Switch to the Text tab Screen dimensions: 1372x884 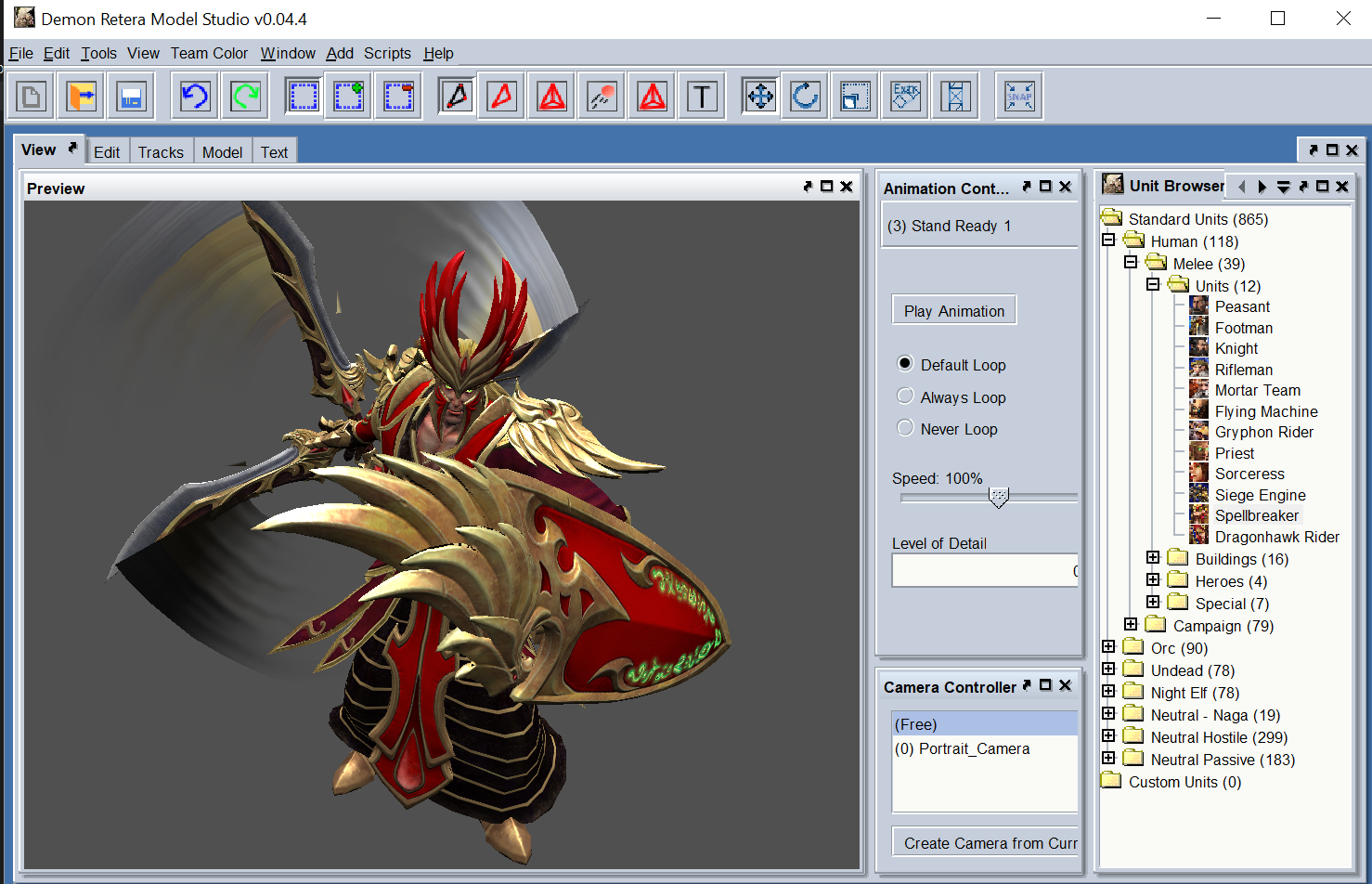[274, 152]
